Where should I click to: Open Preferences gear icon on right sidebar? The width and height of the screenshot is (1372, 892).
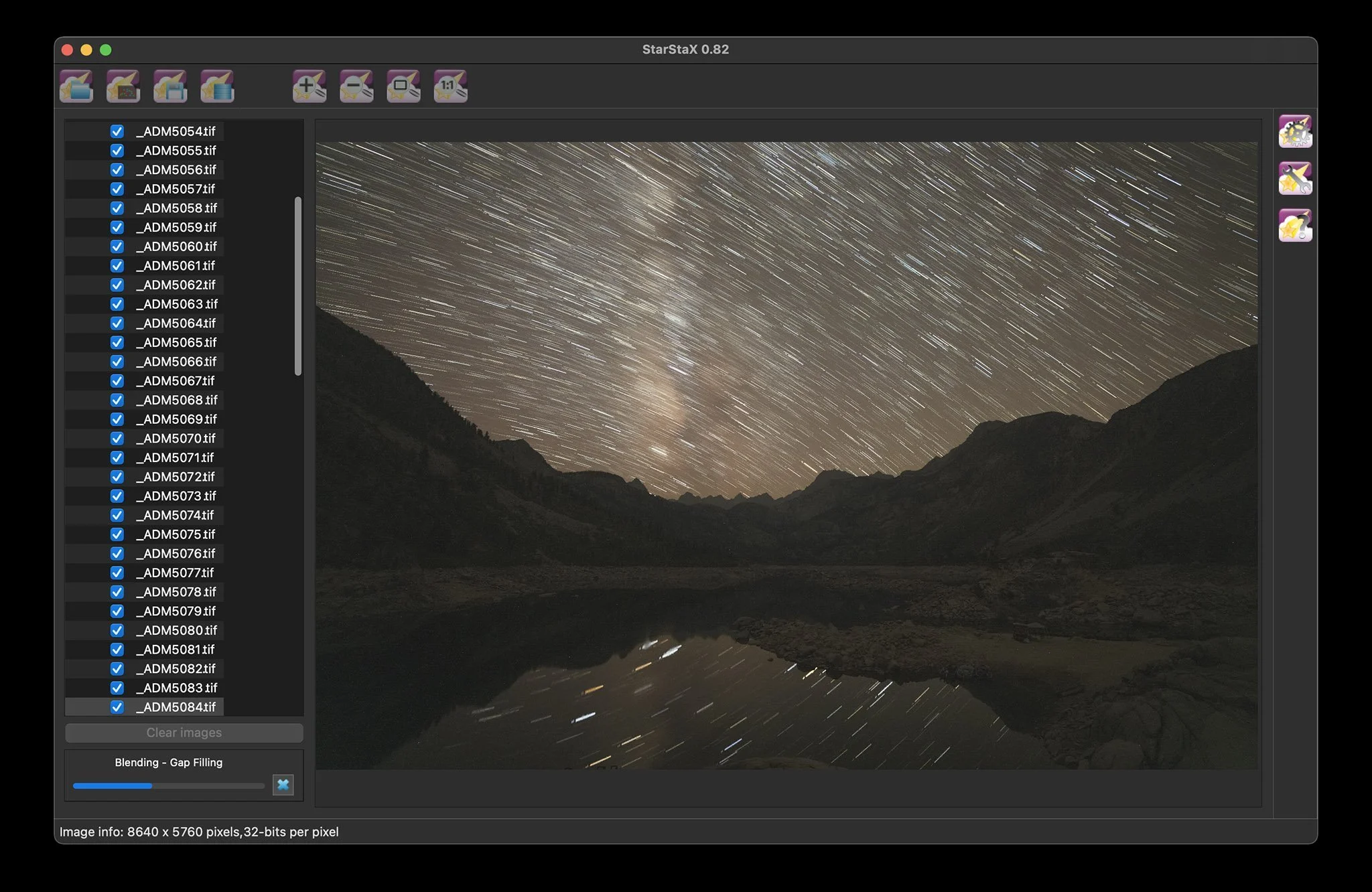1295,132
